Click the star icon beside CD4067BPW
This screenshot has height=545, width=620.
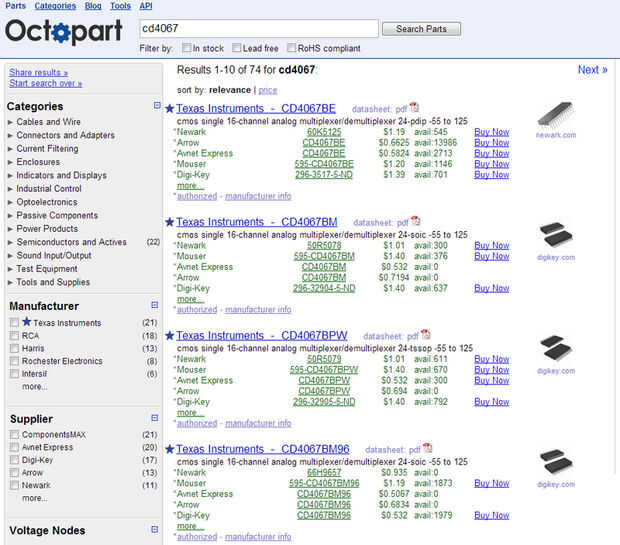click(x=170, y=335)
